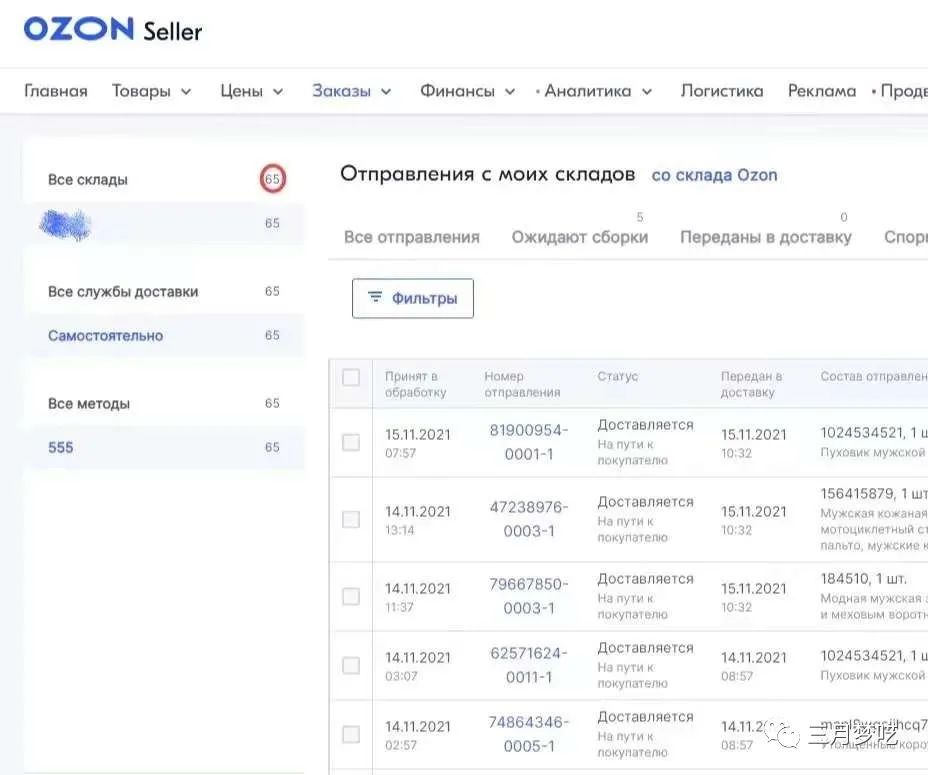
Task: Switch to Переданы в доставку tab
Action: click(765, 237)
